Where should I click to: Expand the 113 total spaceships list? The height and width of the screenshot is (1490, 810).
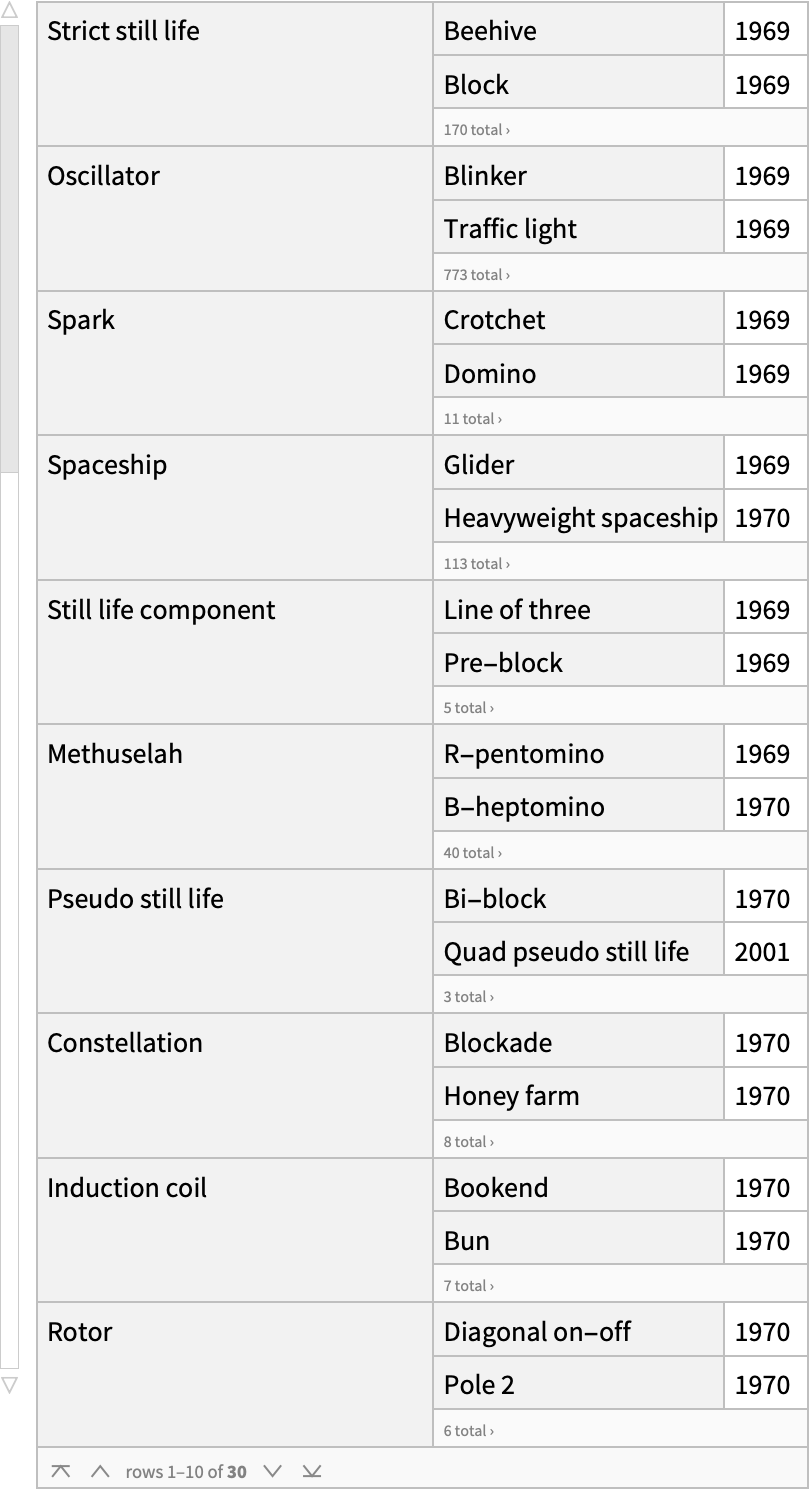[x=477, y=564]
